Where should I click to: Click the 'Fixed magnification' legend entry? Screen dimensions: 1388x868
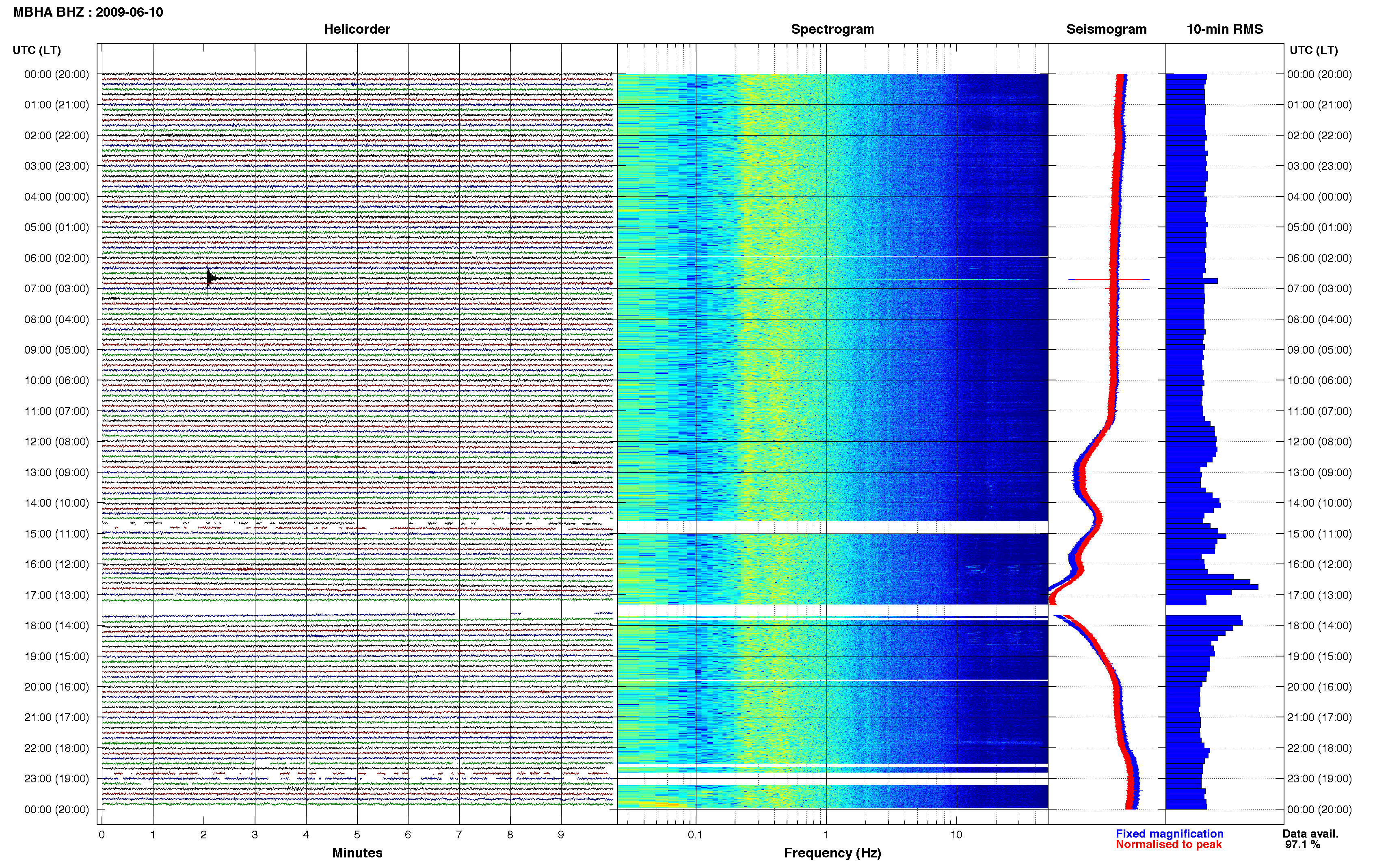[1169, 833]
